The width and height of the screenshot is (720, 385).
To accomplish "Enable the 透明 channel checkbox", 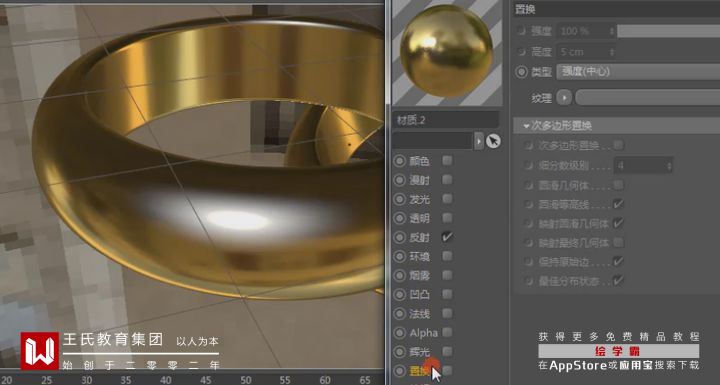I will [x=447, y=218].
